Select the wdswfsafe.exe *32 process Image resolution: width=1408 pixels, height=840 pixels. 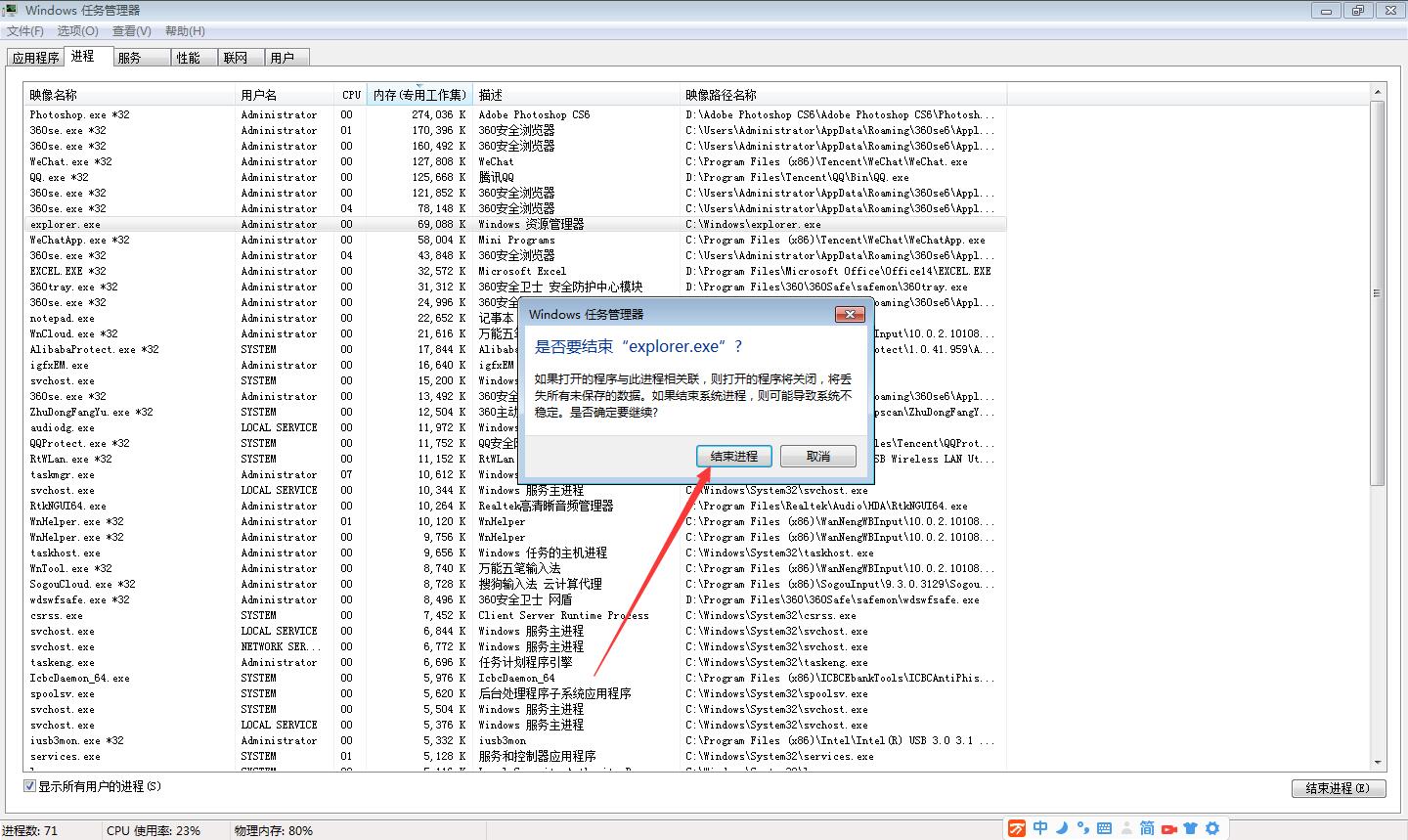point(515,599)
